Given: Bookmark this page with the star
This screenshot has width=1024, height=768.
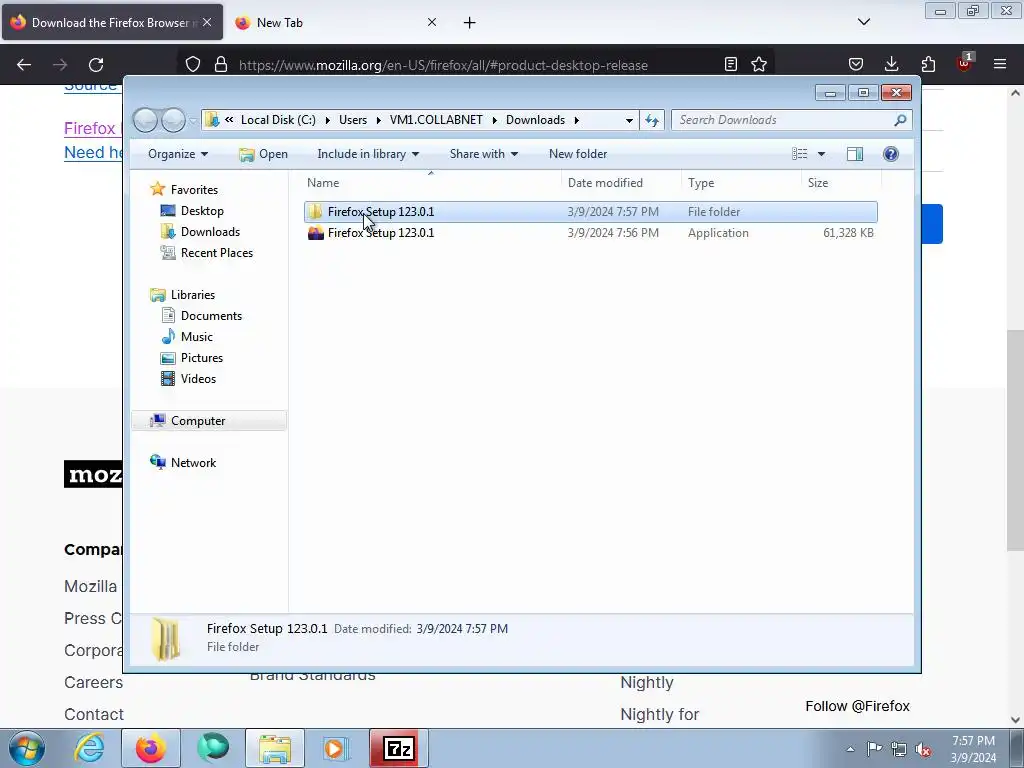Looking at the screenshot, I should click(x=759, y=64).
